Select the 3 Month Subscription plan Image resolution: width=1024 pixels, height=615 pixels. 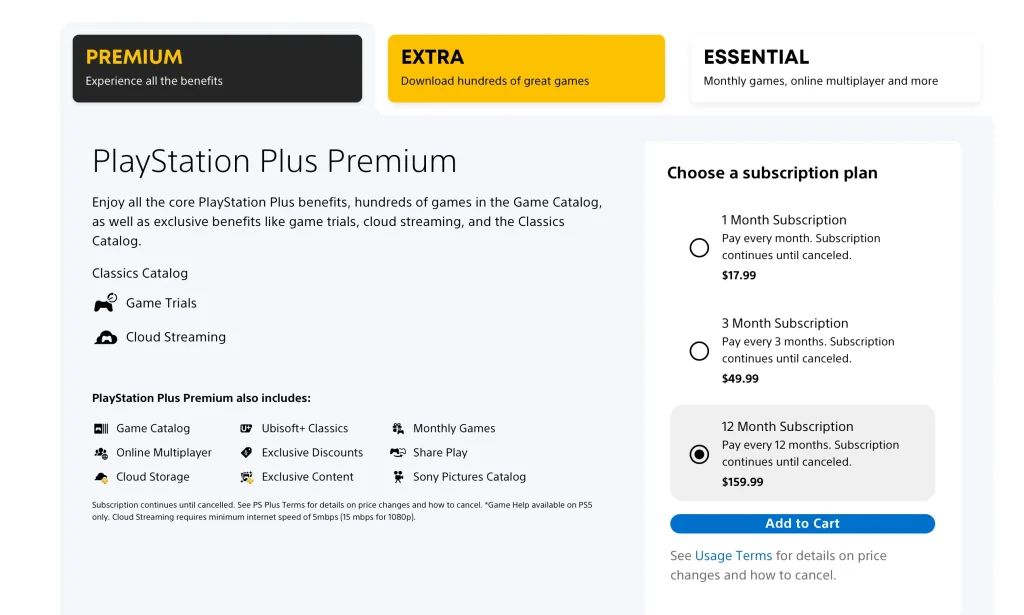(699, 350)
